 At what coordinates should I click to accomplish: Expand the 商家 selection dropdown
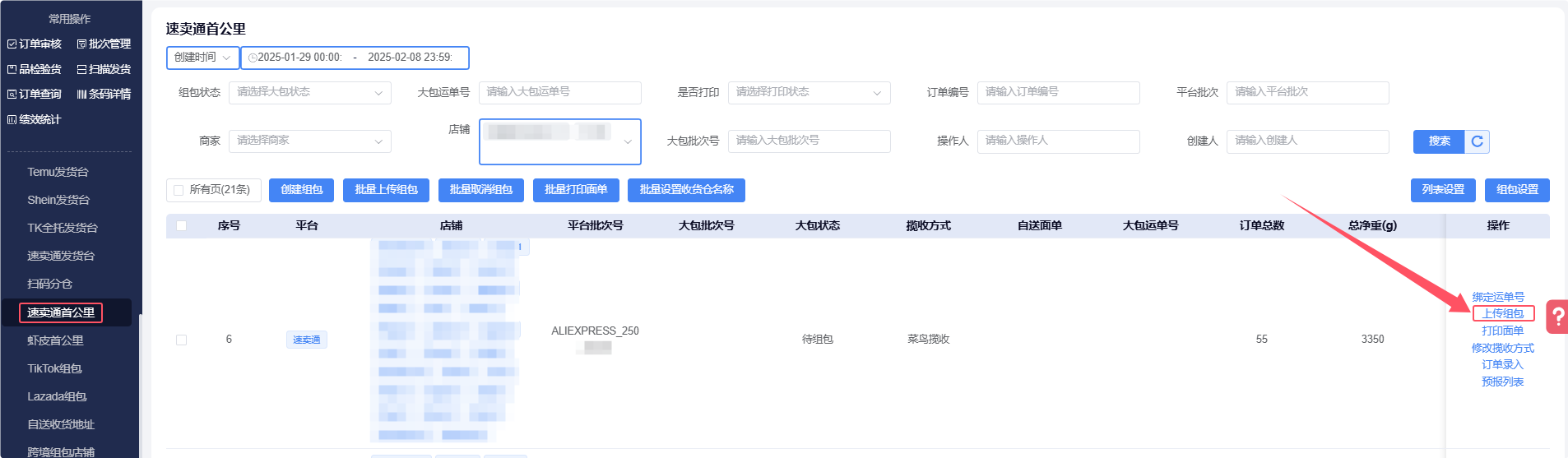click(x=309, y=141)
